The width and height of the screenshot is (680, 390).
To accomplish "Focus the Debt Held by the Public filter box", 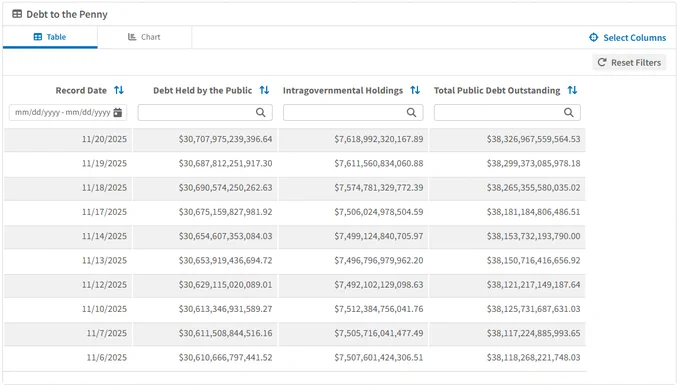I will point(205,113).
